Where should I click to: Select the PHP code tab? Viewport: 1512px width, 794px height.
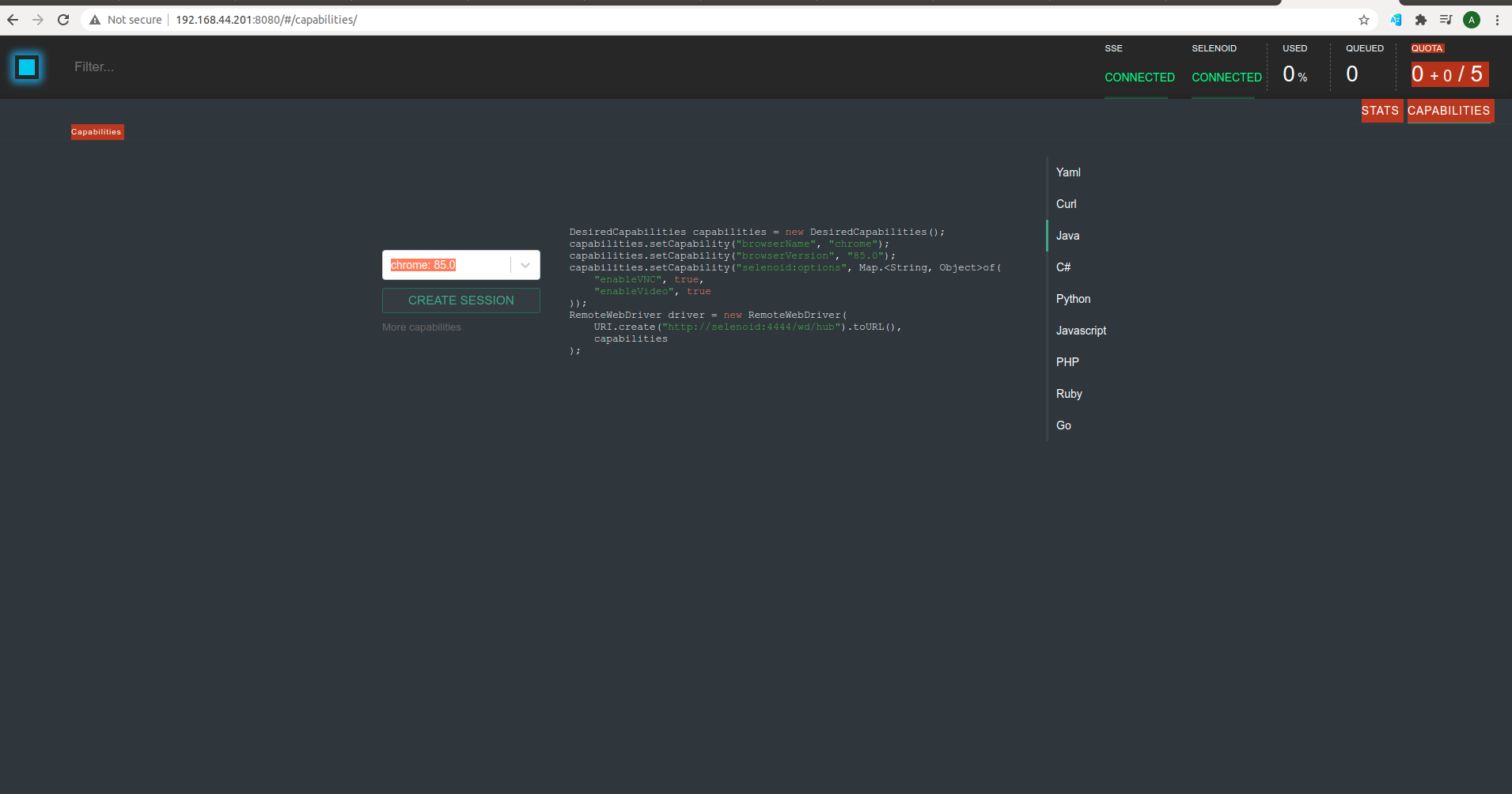tap(1067, 362)
